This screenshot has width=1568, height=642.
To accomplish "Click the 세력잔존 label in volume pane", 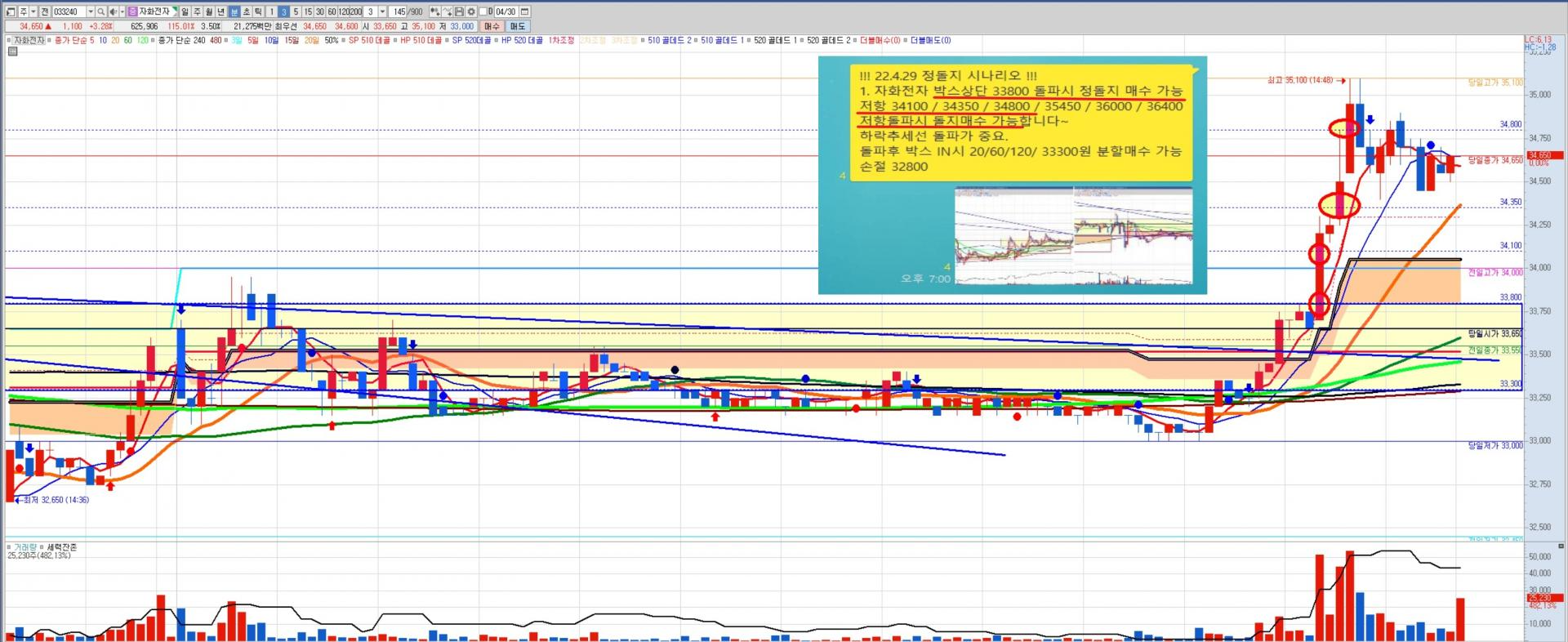I will [x=62, y=547].
